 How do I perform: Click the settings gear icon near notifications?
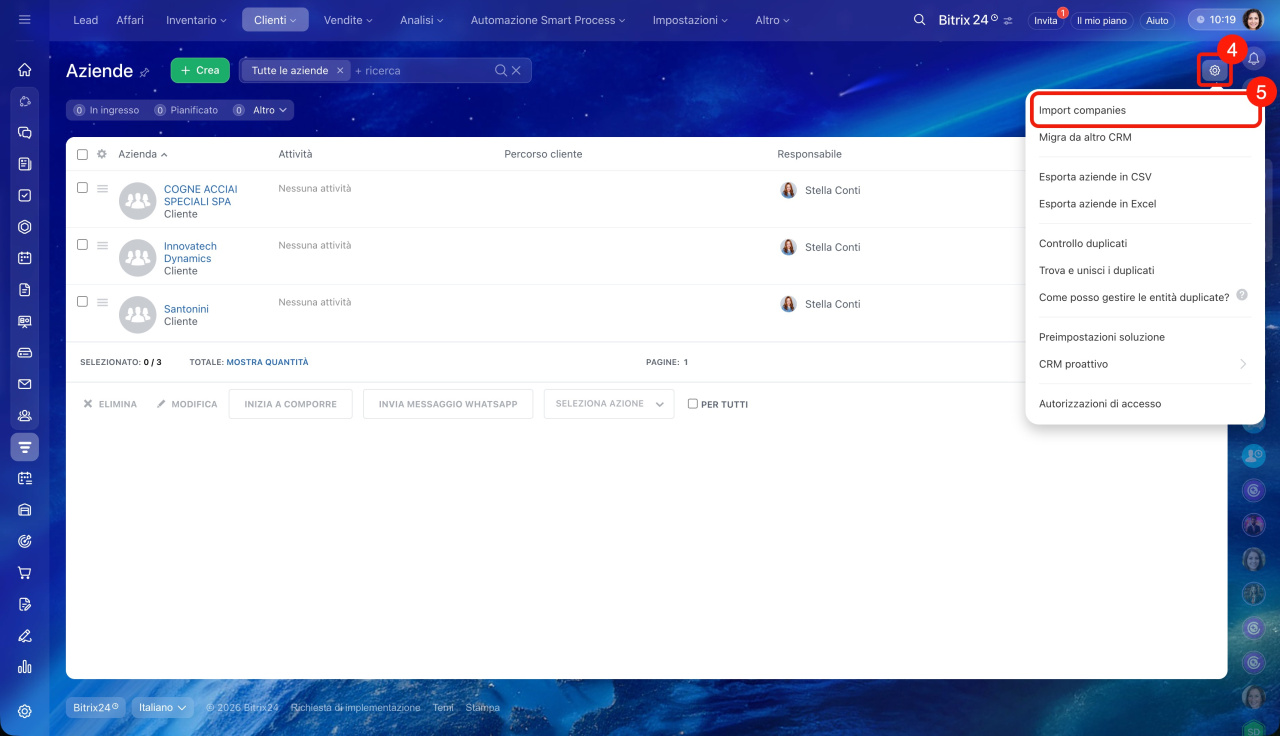point(1215,71)
